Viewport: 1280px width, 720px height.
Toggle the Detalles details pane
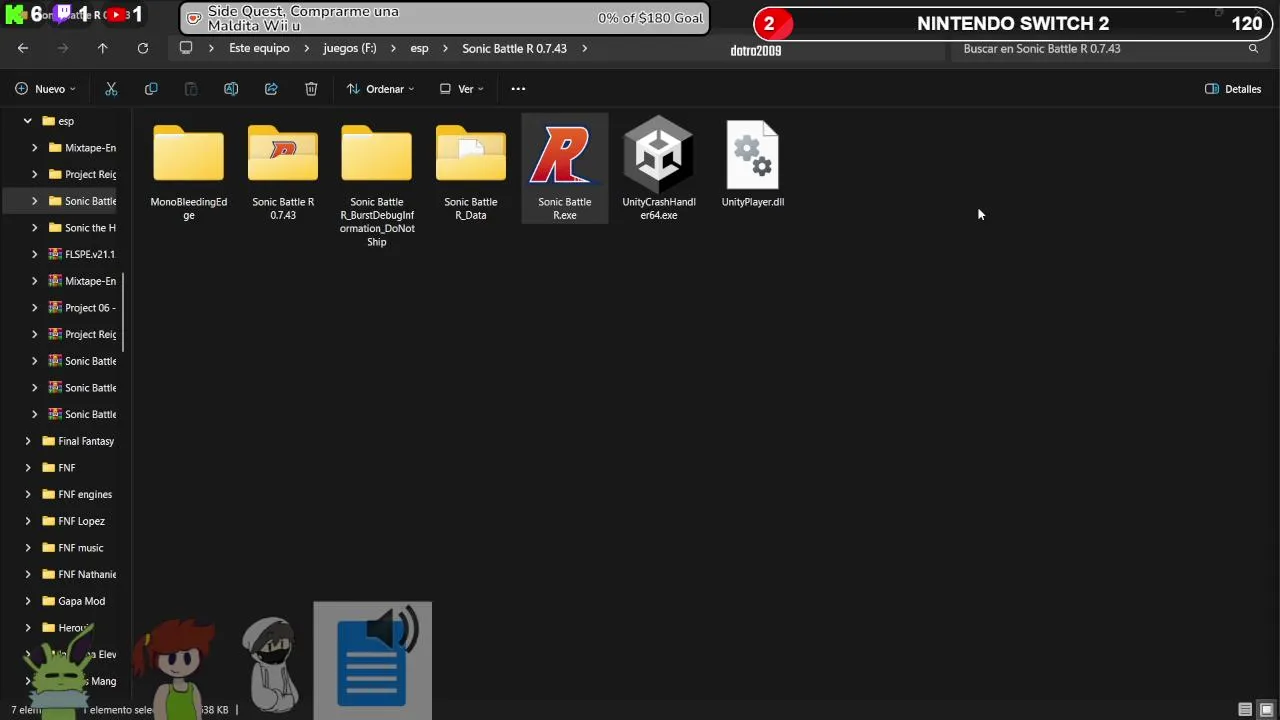click(1233, 89)
